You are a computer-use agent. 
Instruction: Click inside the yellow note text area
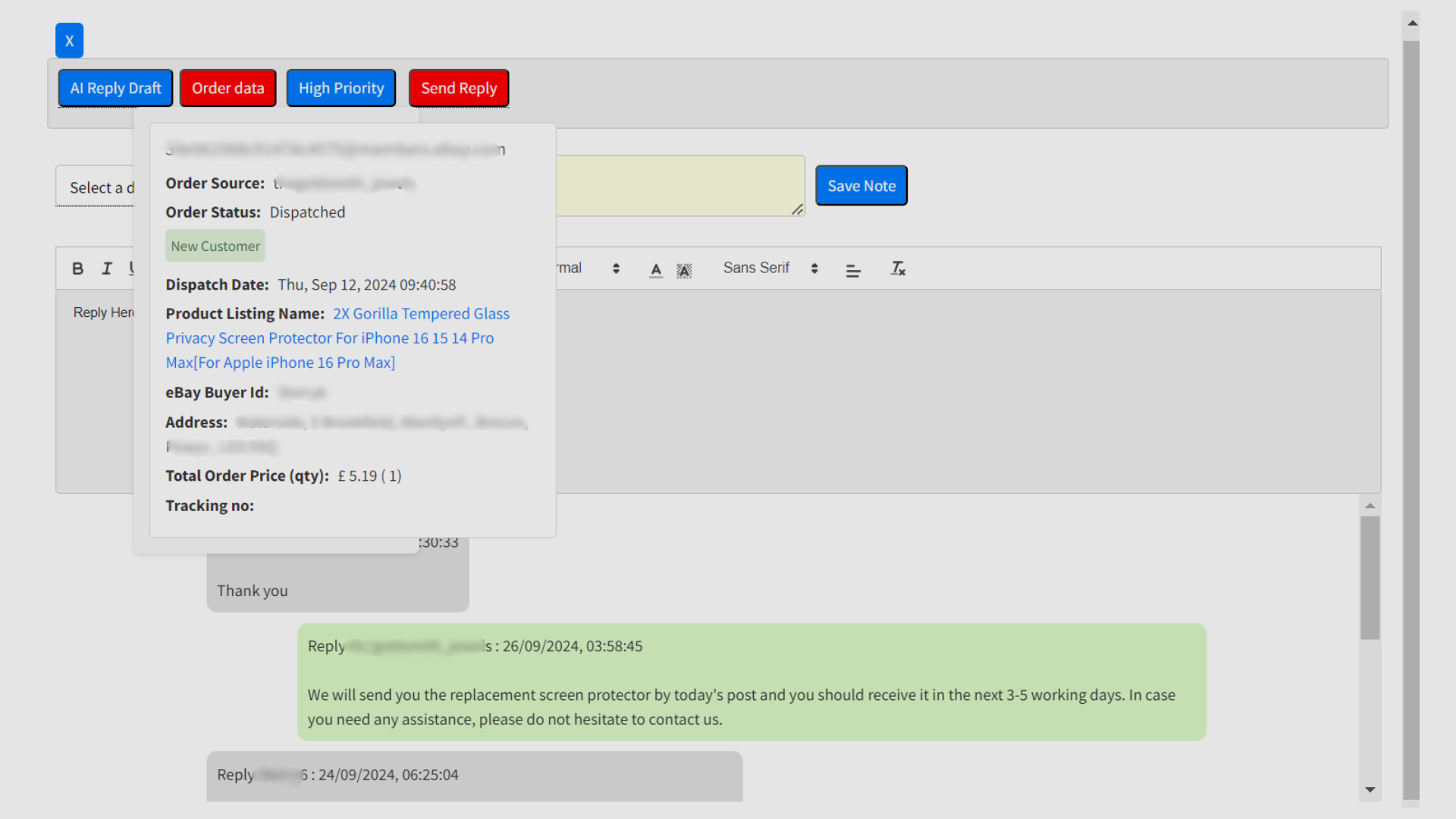(x=679, y=186)
